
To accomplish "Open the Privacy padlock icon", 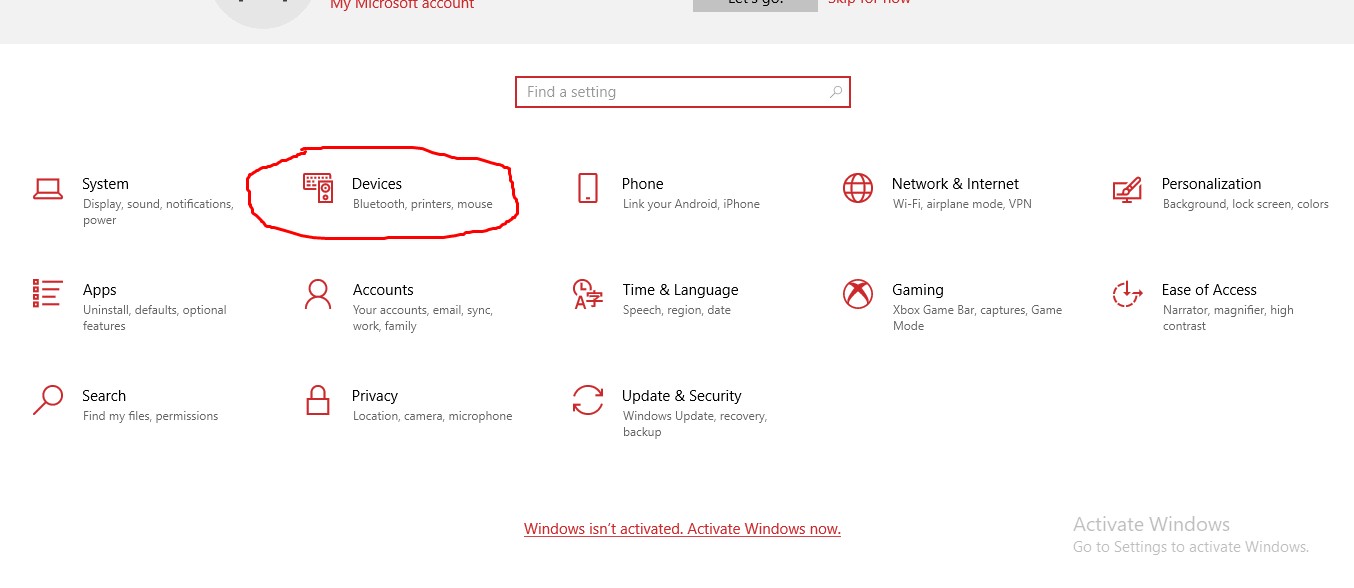I will (318, 400).
